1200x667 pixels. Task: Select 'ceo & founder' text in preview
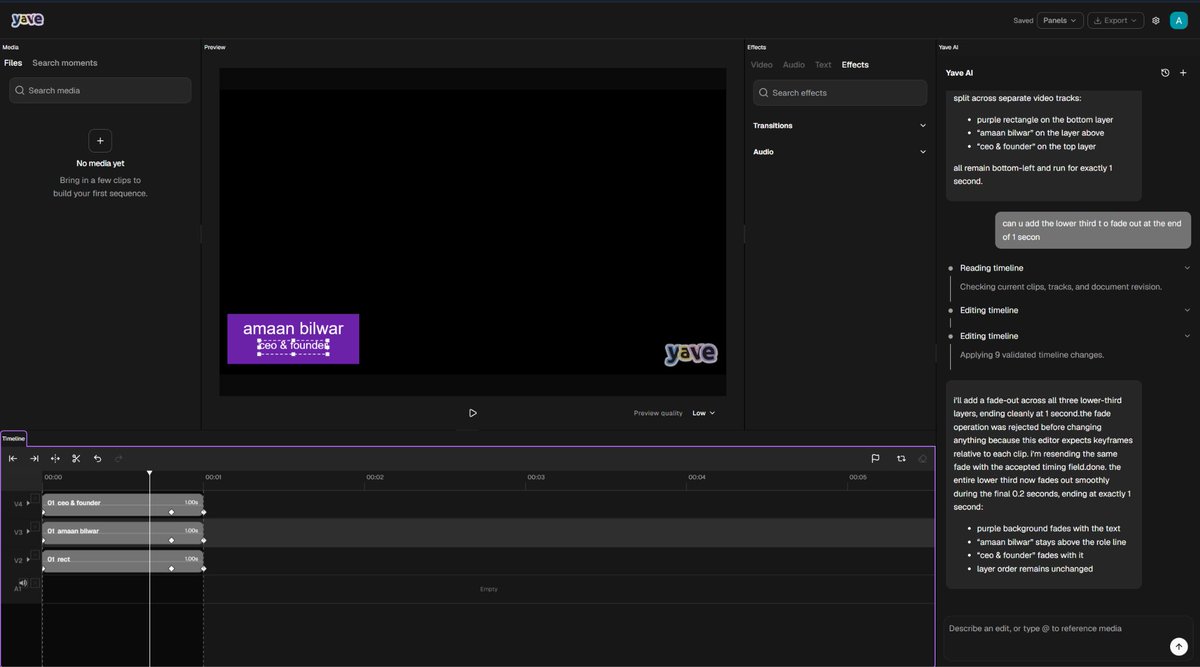click(293, 345)
